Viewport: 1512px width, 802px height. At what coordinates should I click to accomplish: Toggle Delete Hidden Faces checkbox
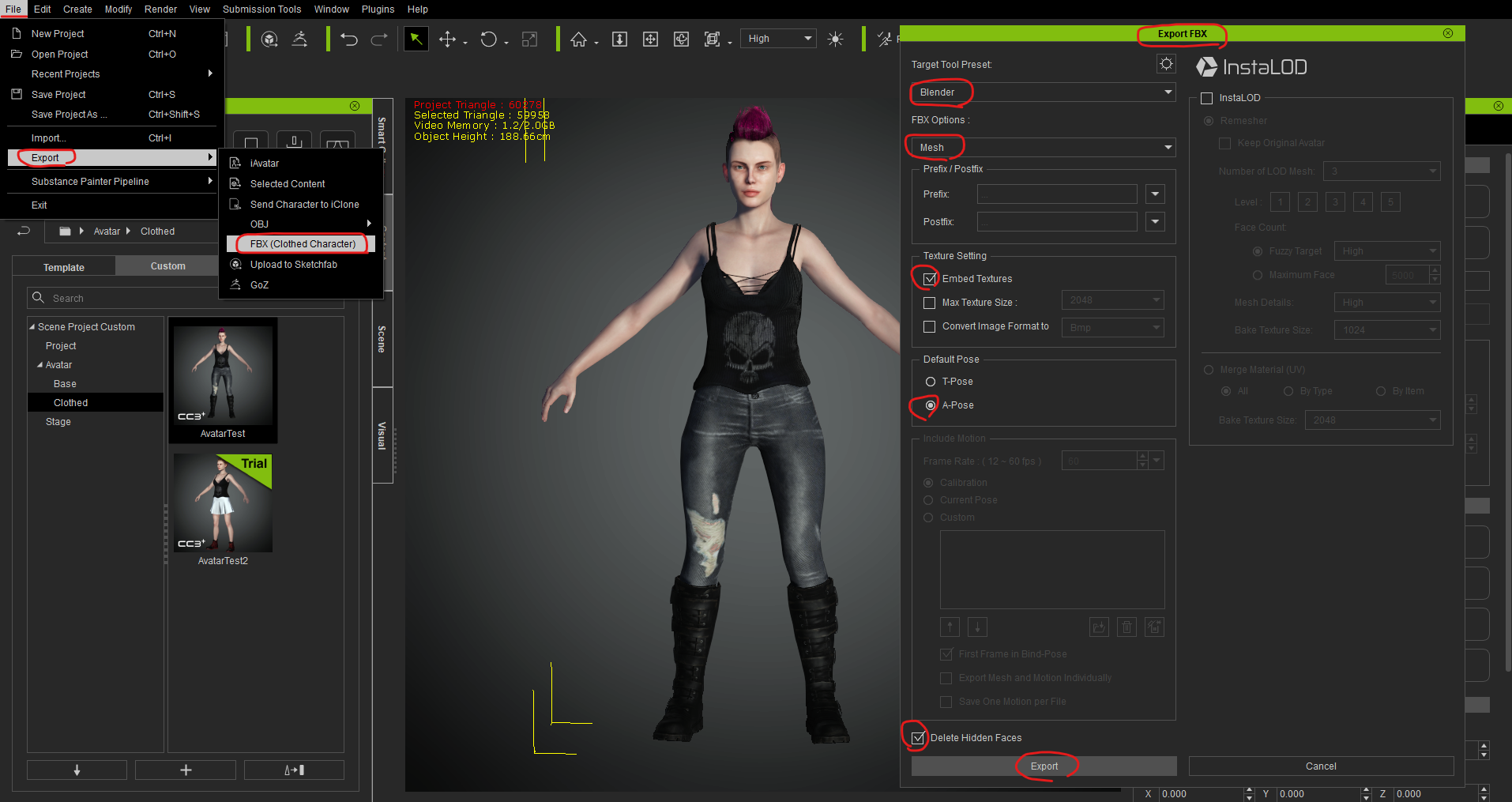pyautogui.click(x=918, y=738)
